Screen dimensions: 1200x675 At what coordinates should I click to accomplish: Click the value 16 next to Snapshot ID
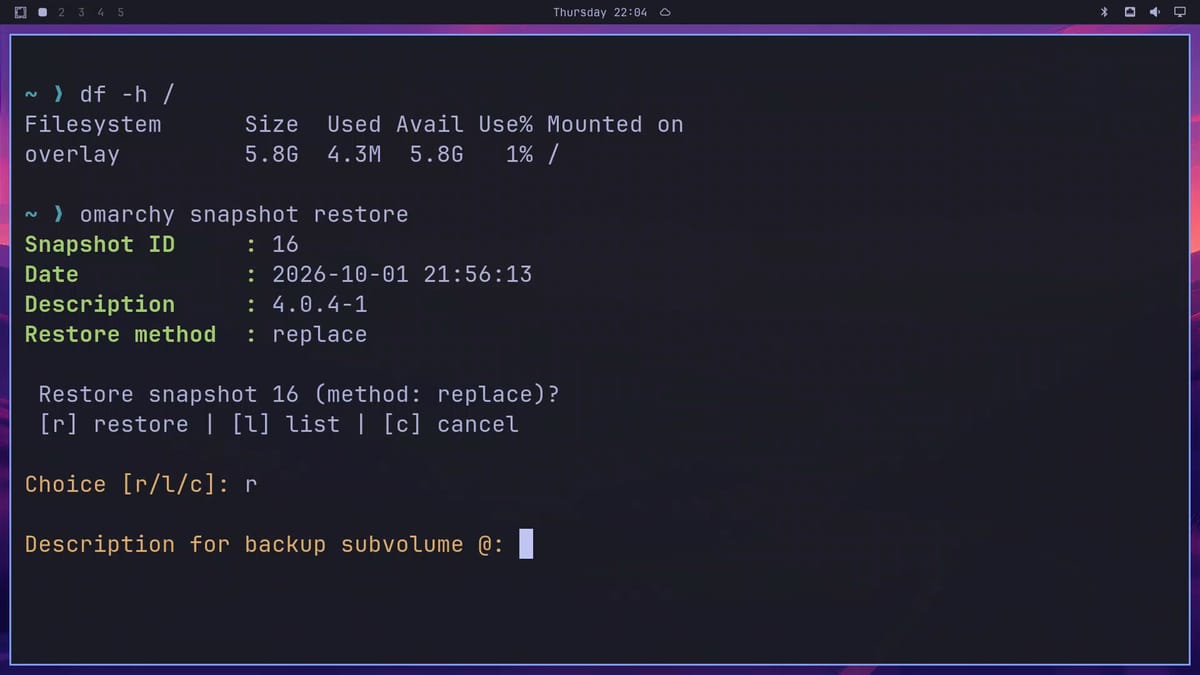pos(285,244)
